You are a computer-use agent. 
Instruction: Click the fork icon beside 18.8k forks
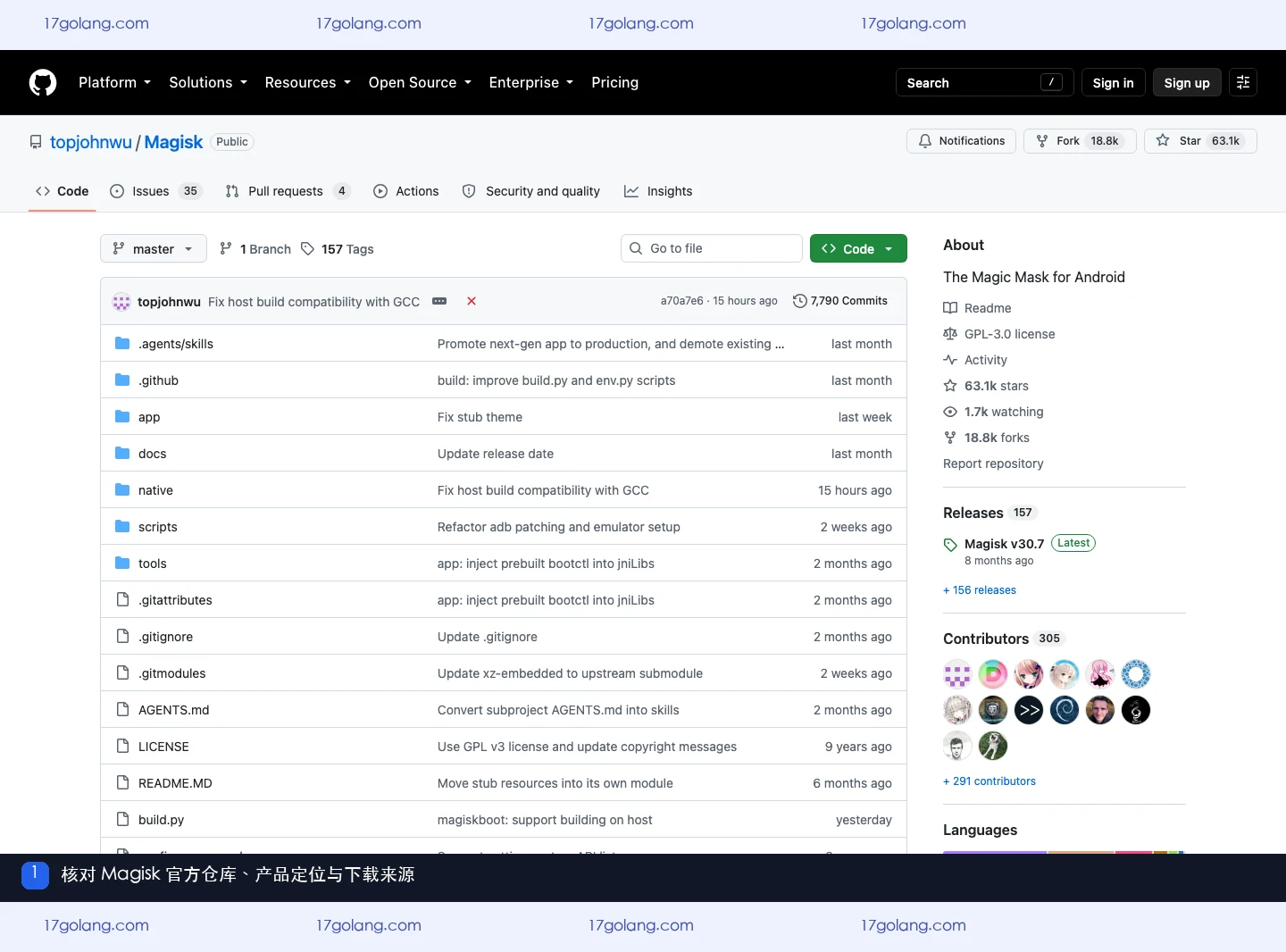tap(950, 438)
